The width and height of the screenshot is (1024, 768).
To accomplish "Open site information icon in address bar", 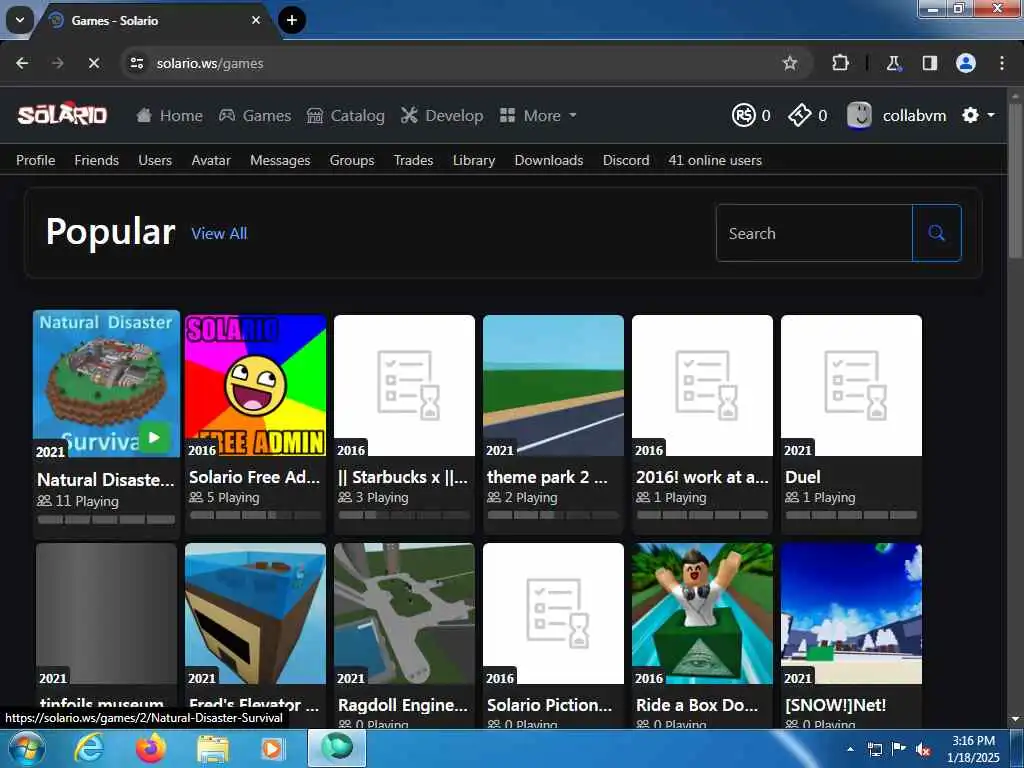I will click(136, 63).
